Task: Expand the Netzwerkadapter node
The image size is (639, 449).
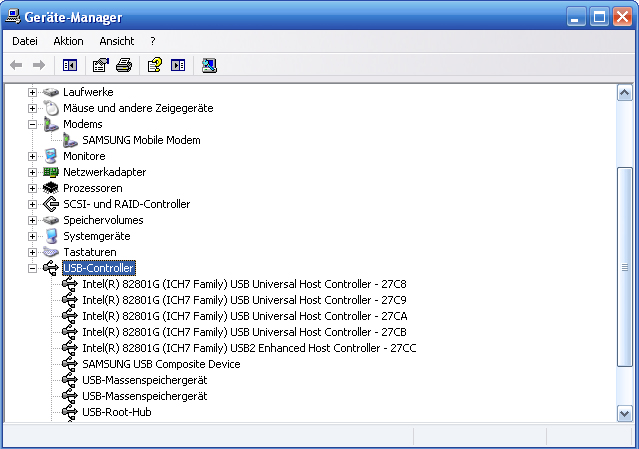Action: pyautogui.click(x=32, y=172)
